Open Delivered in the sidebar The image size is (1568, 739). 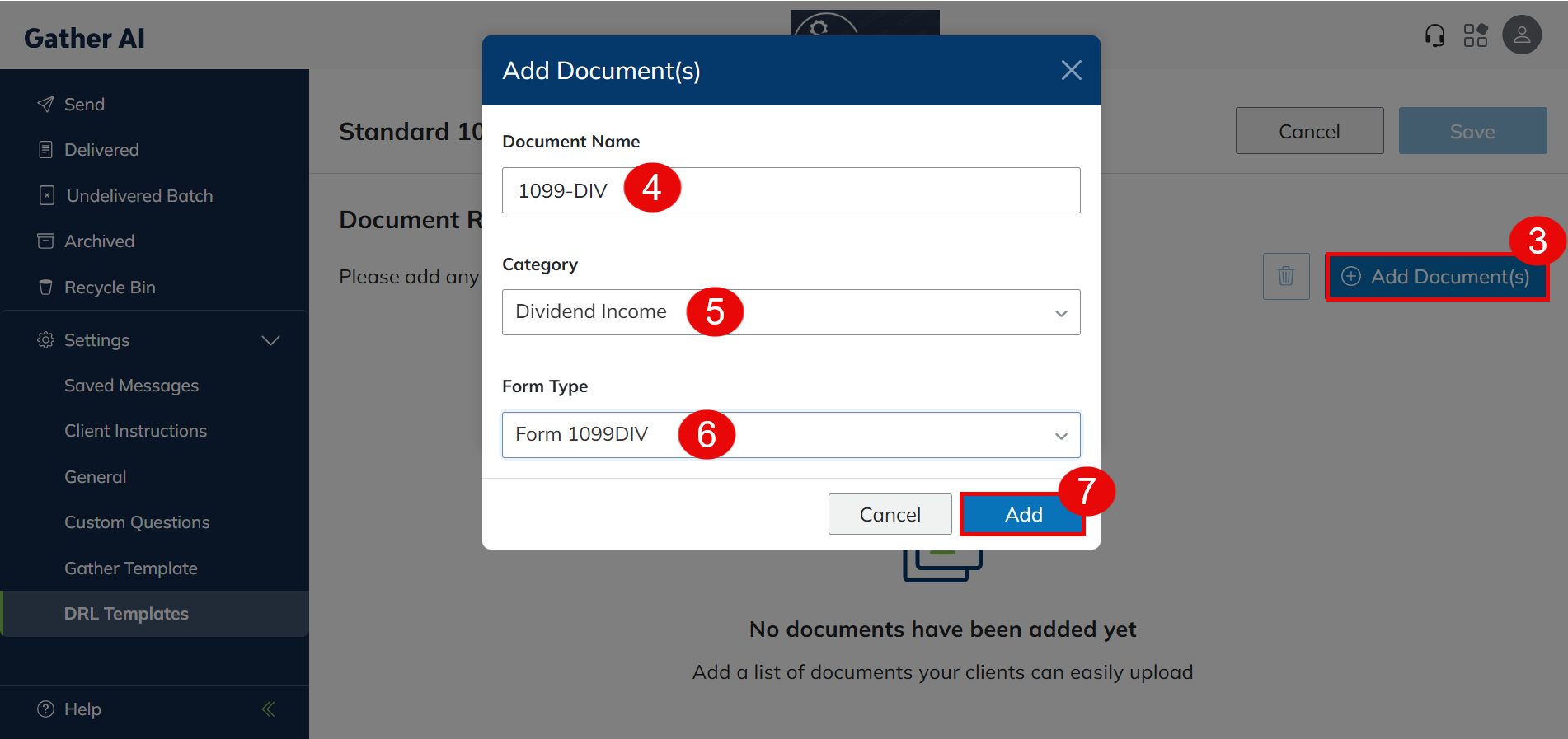[x=101, y=150]
